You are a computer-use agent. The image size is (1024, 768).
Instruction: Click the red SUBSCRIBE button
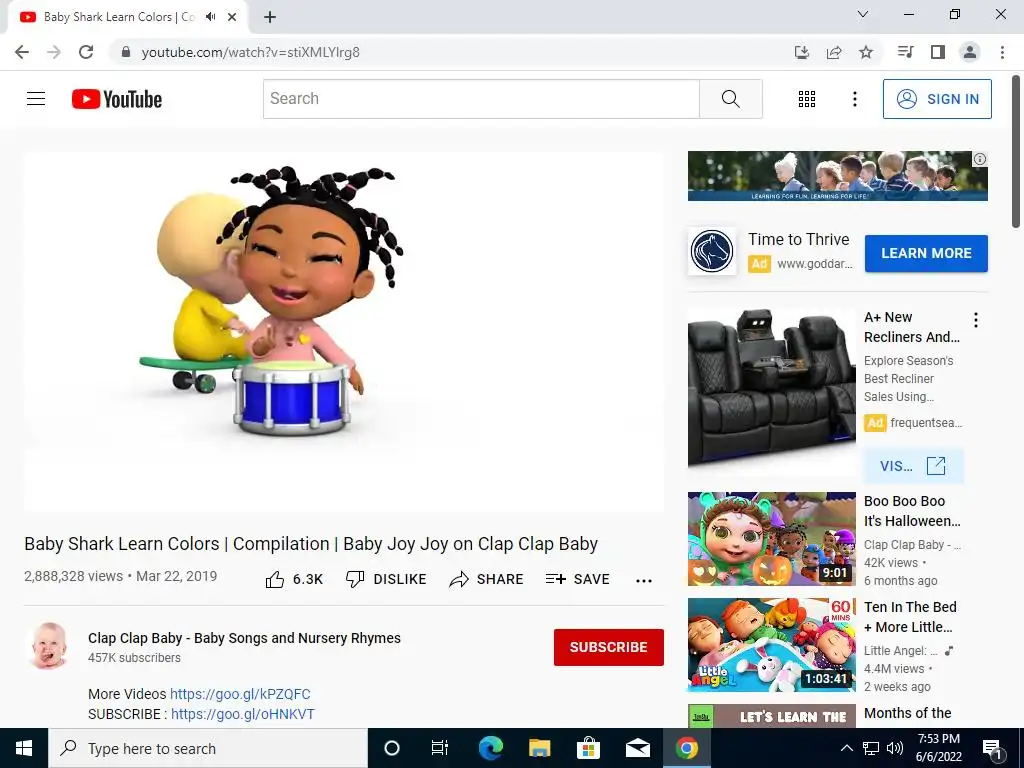pos(609,647)
